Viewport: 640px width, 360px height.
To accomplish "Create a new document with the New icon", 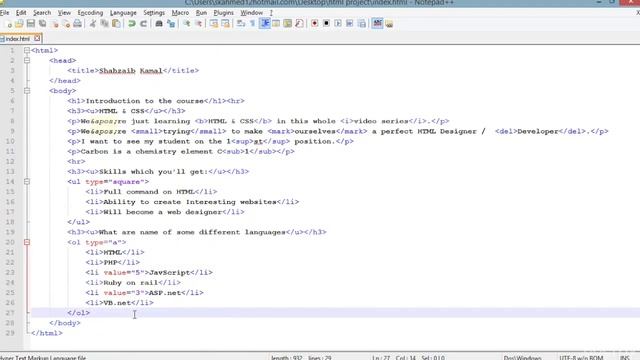I will [8, 24].
